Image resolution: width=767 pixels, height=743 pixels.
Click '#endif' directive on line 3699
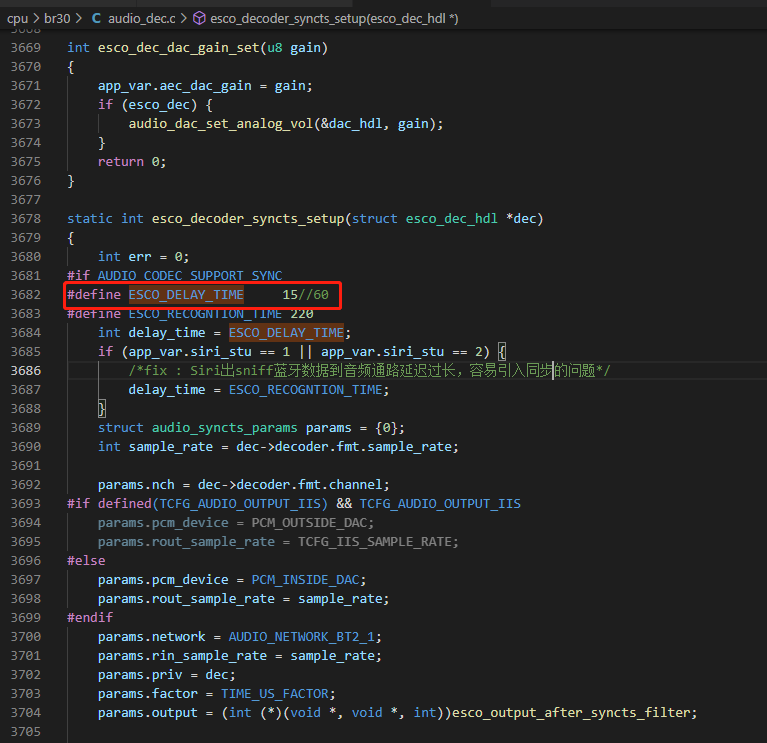tap(90, 618)
